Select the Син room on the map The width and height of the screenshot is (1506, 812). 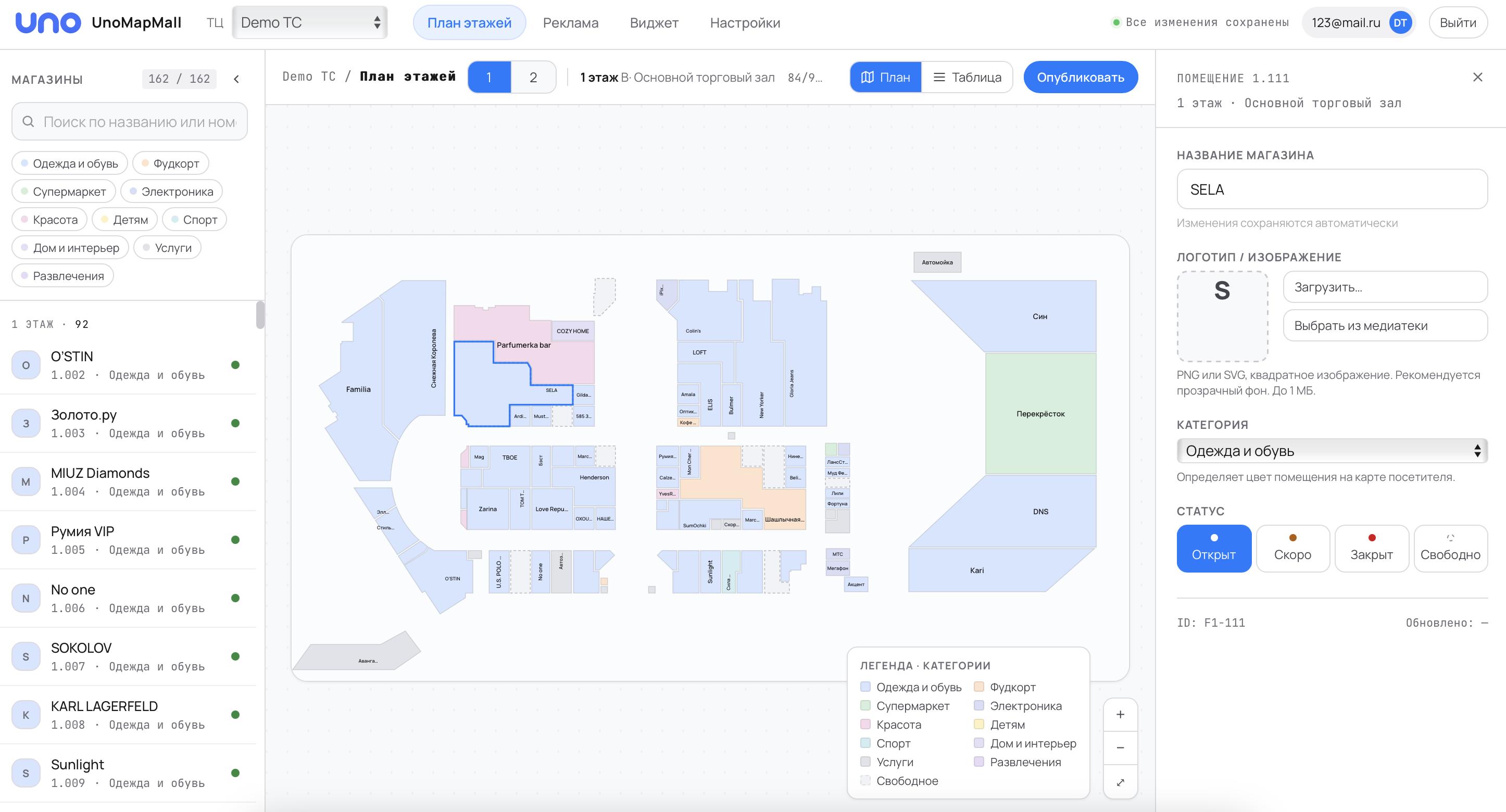click(1039, 316)
